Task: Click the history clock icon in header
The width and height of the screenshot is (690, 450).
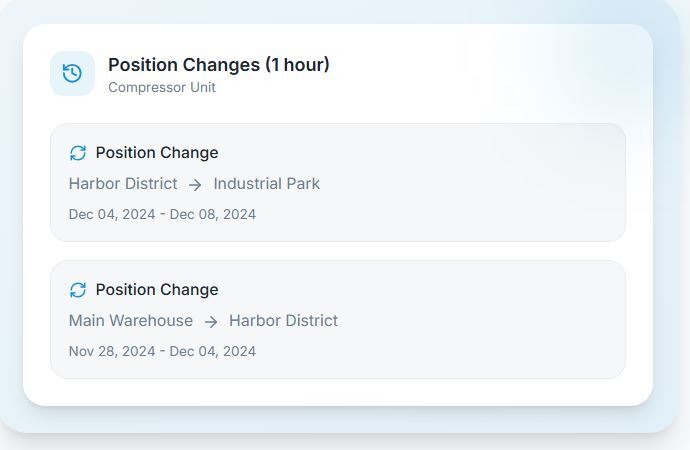Action: coord(72,74)
